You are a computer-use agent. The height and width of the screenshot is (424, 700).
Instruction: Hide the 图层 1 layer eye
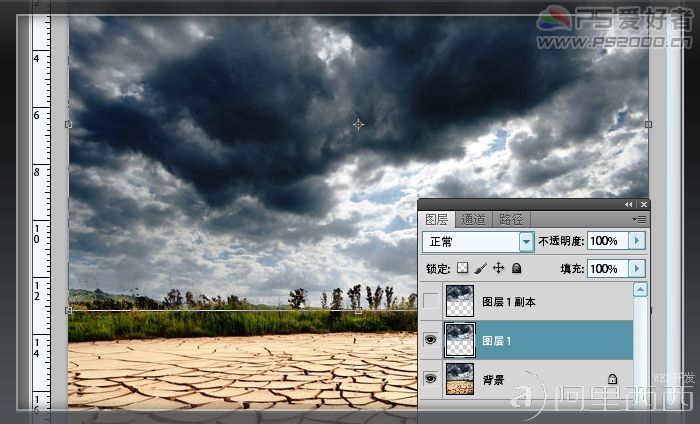point(430,340)
